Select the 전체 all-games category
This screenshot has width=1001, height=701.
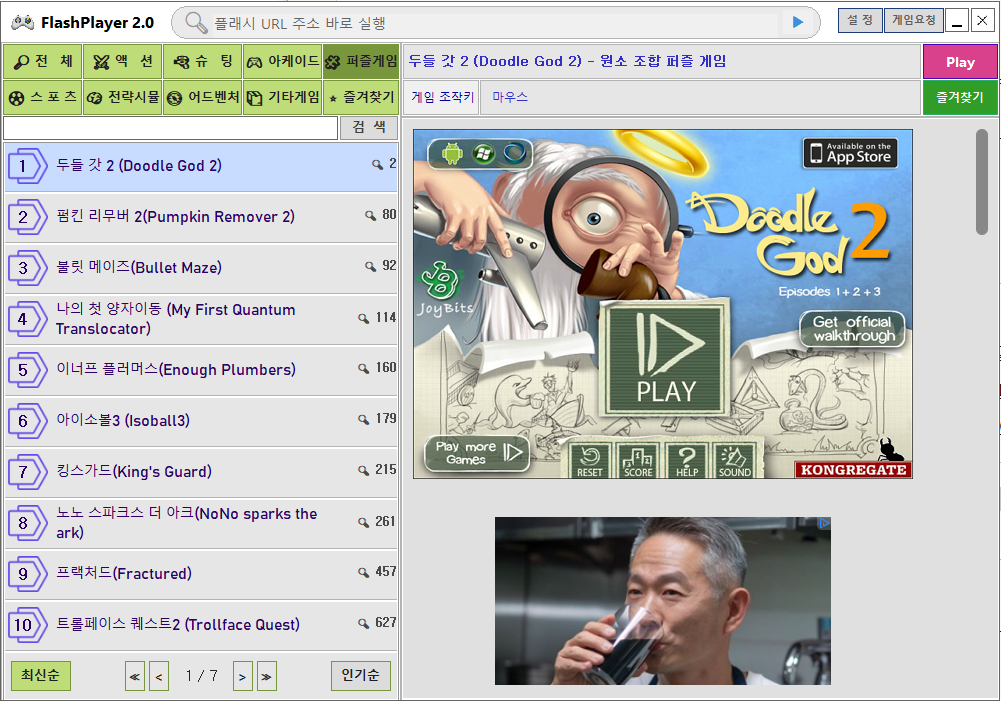tap(43, 61)
